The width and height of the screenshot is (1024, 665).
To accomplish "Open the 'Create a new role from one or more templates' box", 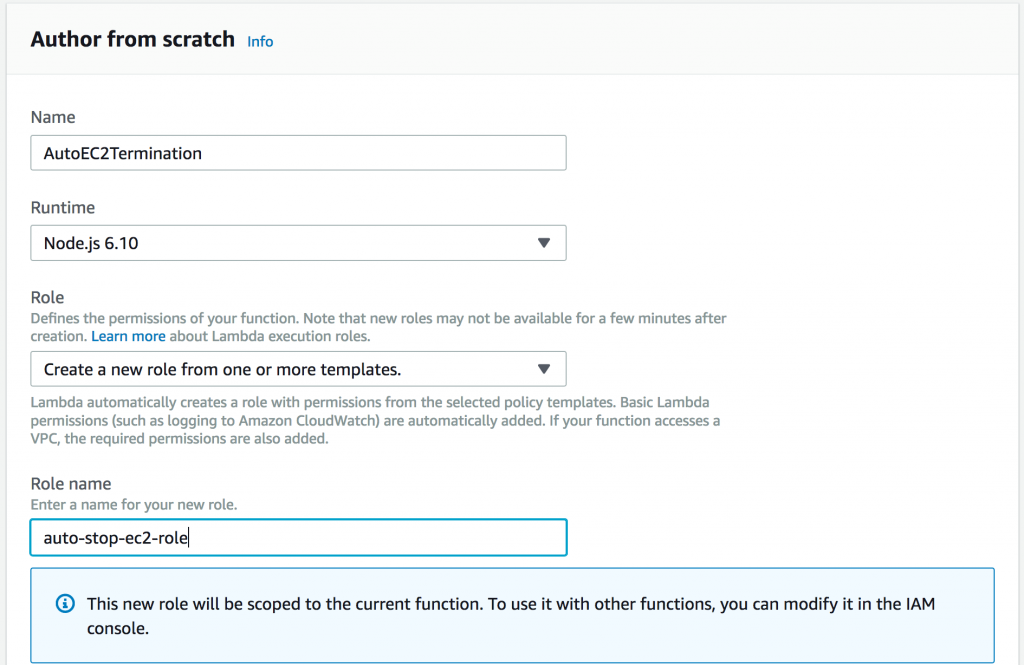I will [298, 369].
